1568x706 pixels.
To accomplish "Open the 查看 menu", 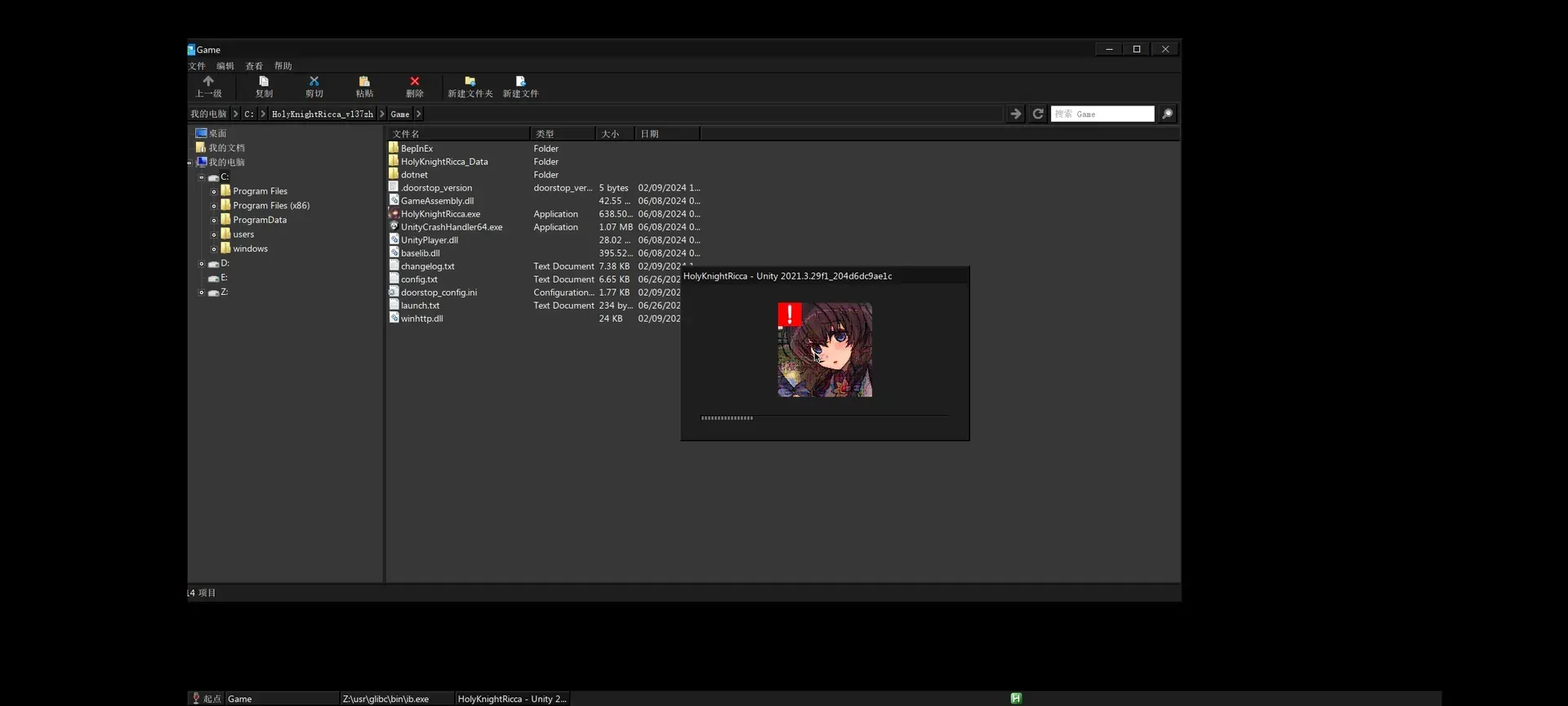I will (x=254, y=66).
